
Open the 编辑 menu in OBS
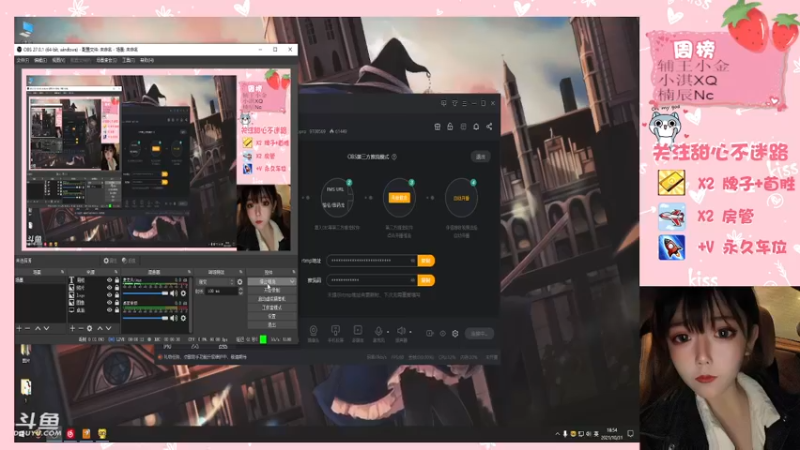point(40,60)
